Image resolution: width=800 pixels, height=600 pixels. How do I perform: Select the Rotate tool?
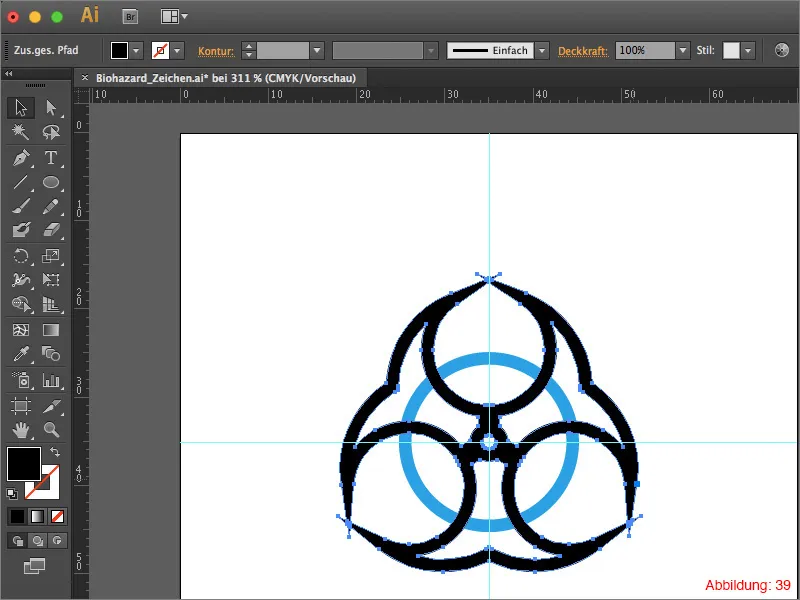pos(20,256)
